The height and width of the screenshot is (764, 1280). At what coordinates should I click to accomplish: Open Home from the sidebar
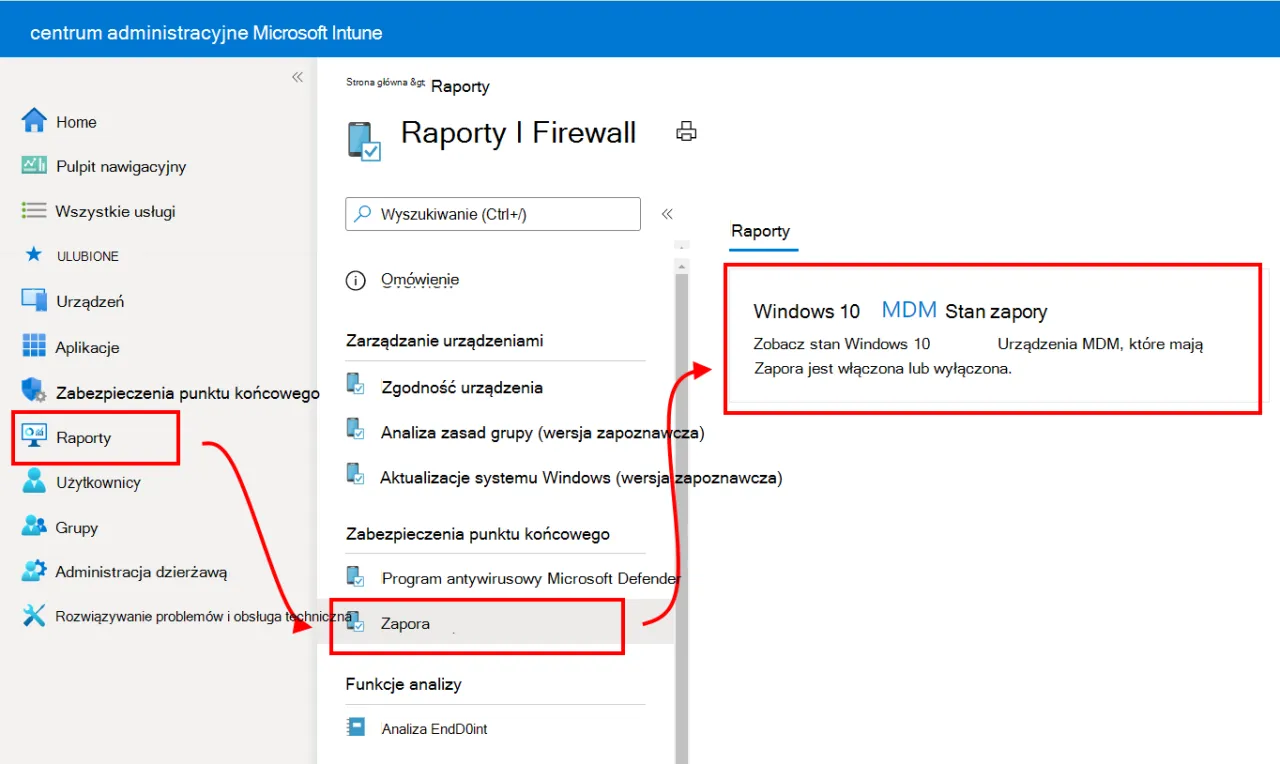coord(76,121)
